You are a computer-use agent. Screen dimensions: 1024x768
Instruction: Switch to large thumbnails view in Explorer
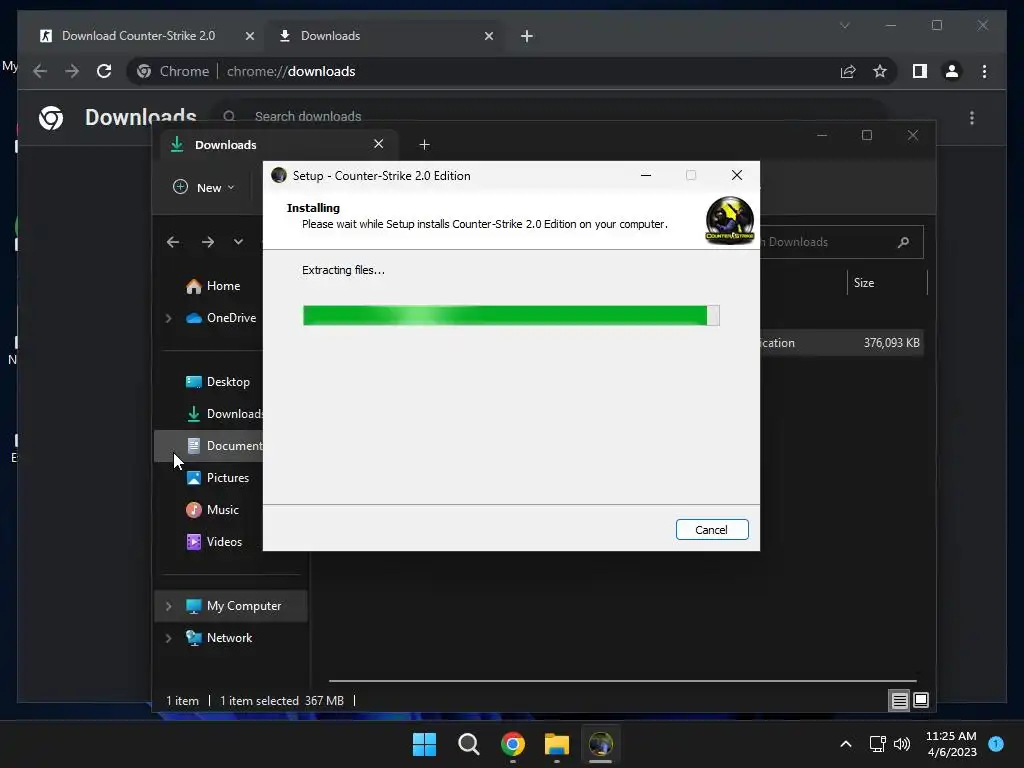[x=921, y=701]
